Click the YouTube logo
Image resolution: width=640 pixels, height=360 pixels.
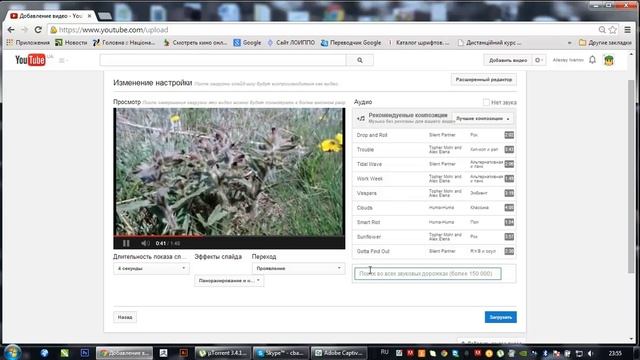tap(30, 60)
